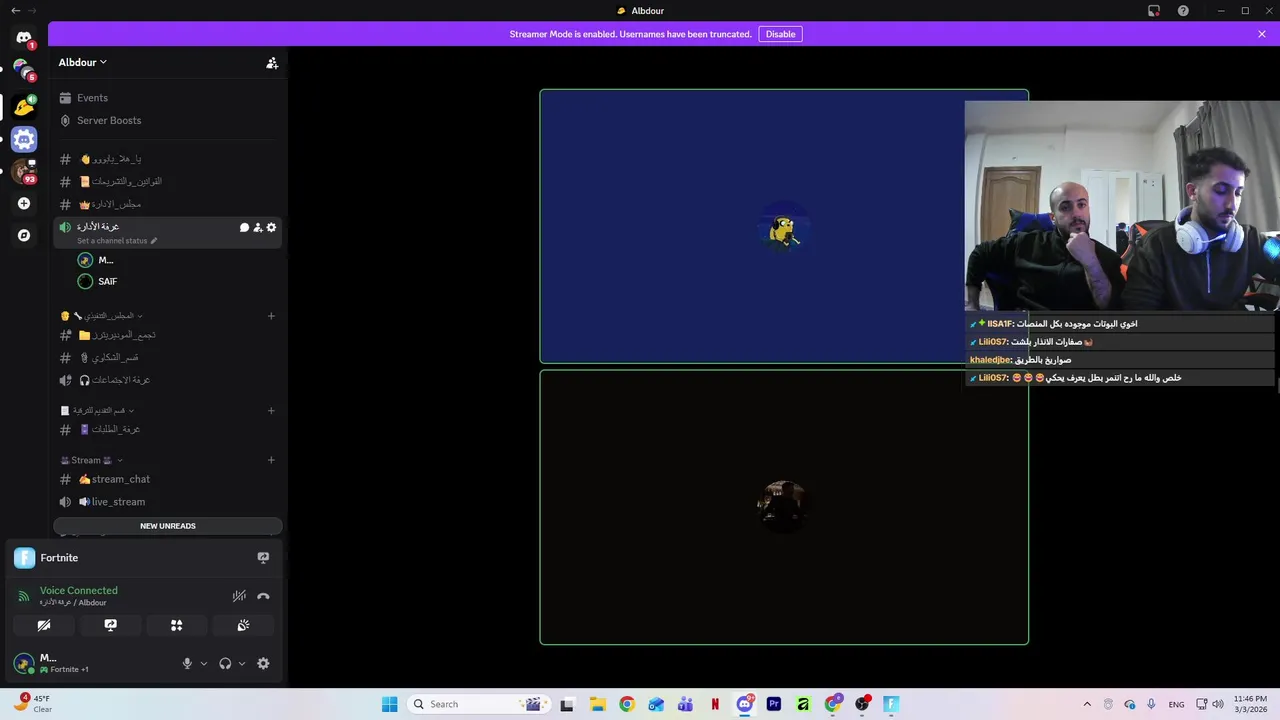
Task: Open قسم_الشكاوي channel
Action: pyautogui.click(x=168, y=358)
